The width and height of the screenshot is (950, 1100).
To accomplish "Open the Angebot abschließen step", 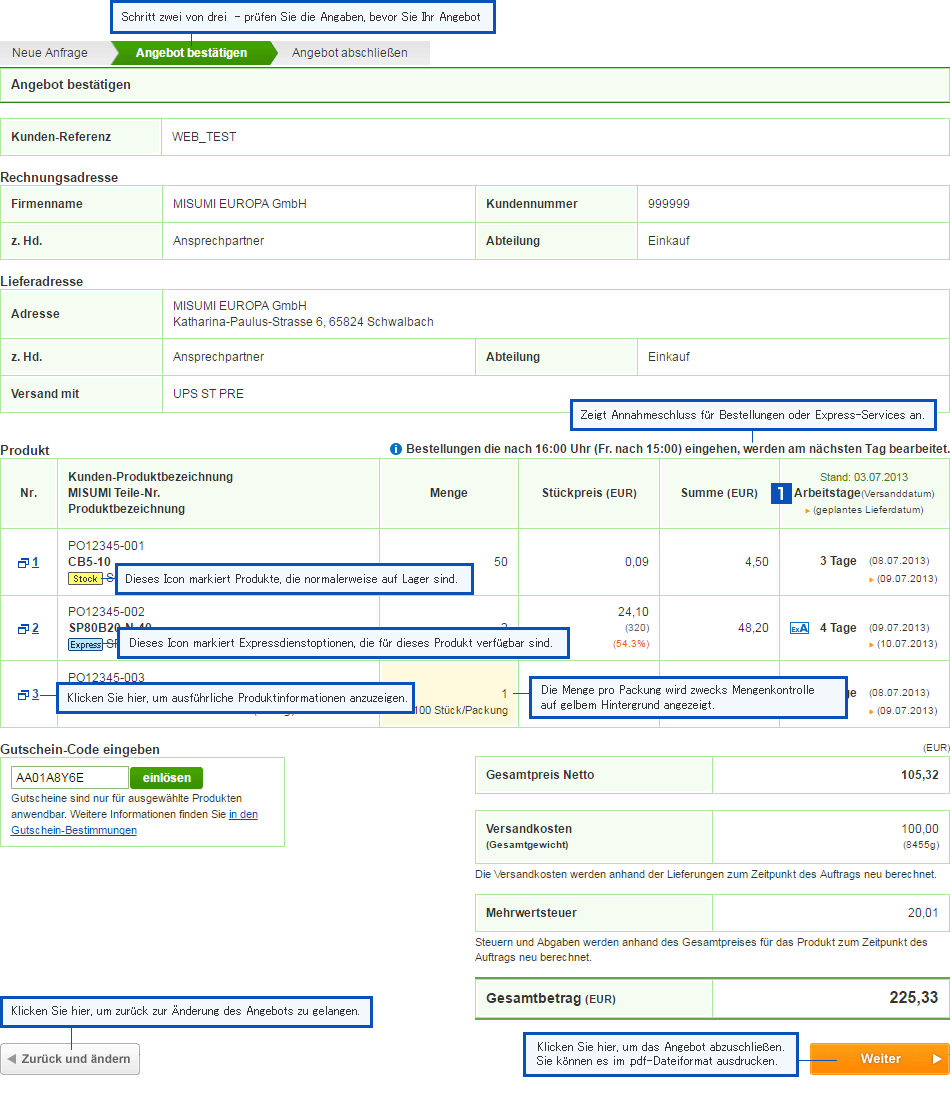I will (x=349, y=53).
